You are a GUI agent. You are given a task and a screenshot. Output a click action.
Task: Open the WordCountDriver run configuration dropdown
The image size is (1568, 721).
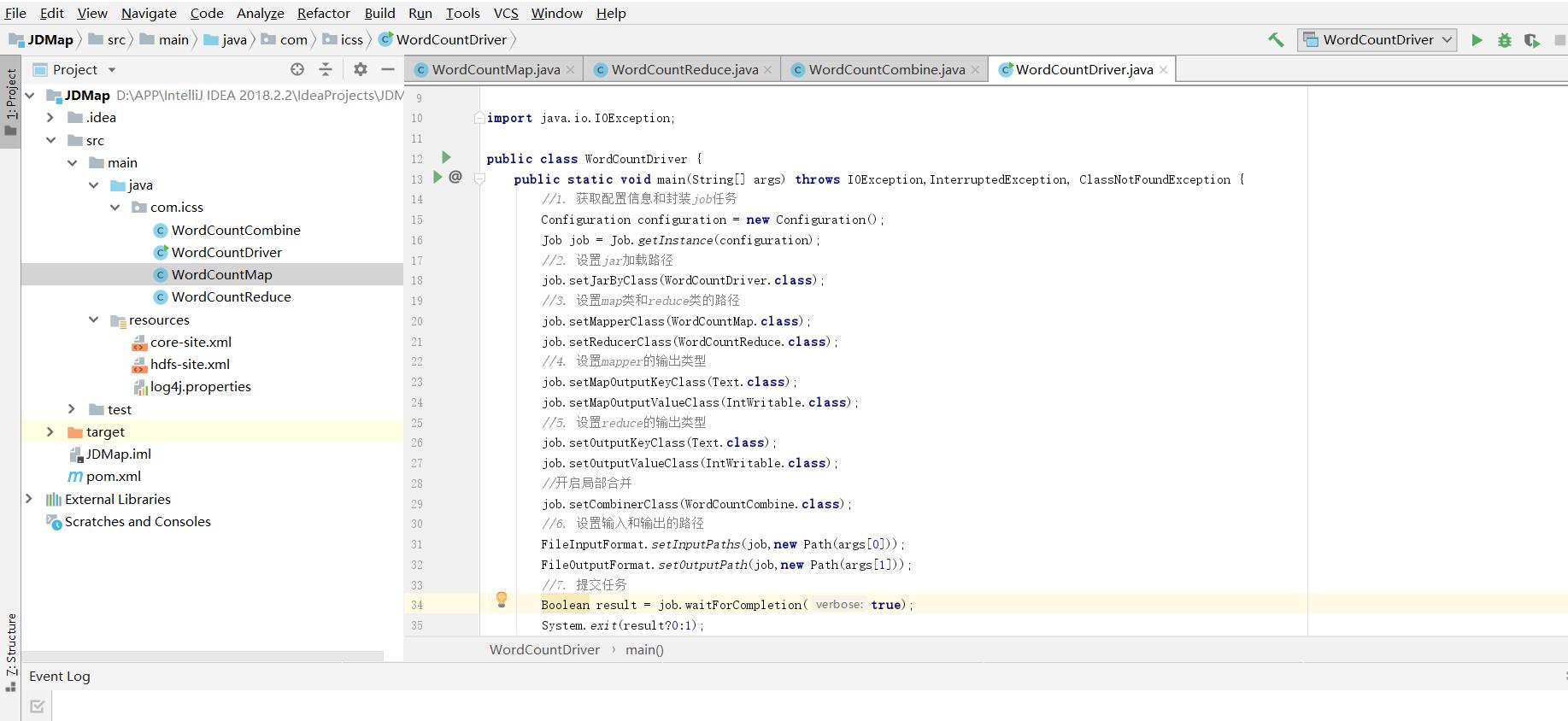1376,40
